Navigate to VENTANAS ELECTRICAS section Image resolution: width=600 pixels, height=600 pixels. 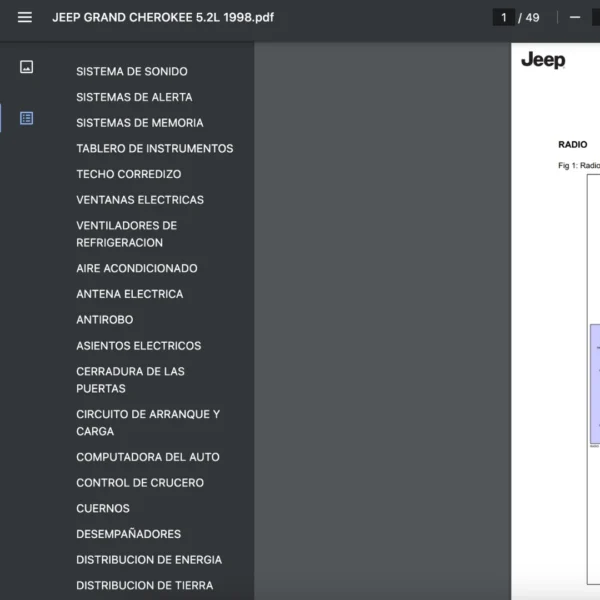pos(140,200)
